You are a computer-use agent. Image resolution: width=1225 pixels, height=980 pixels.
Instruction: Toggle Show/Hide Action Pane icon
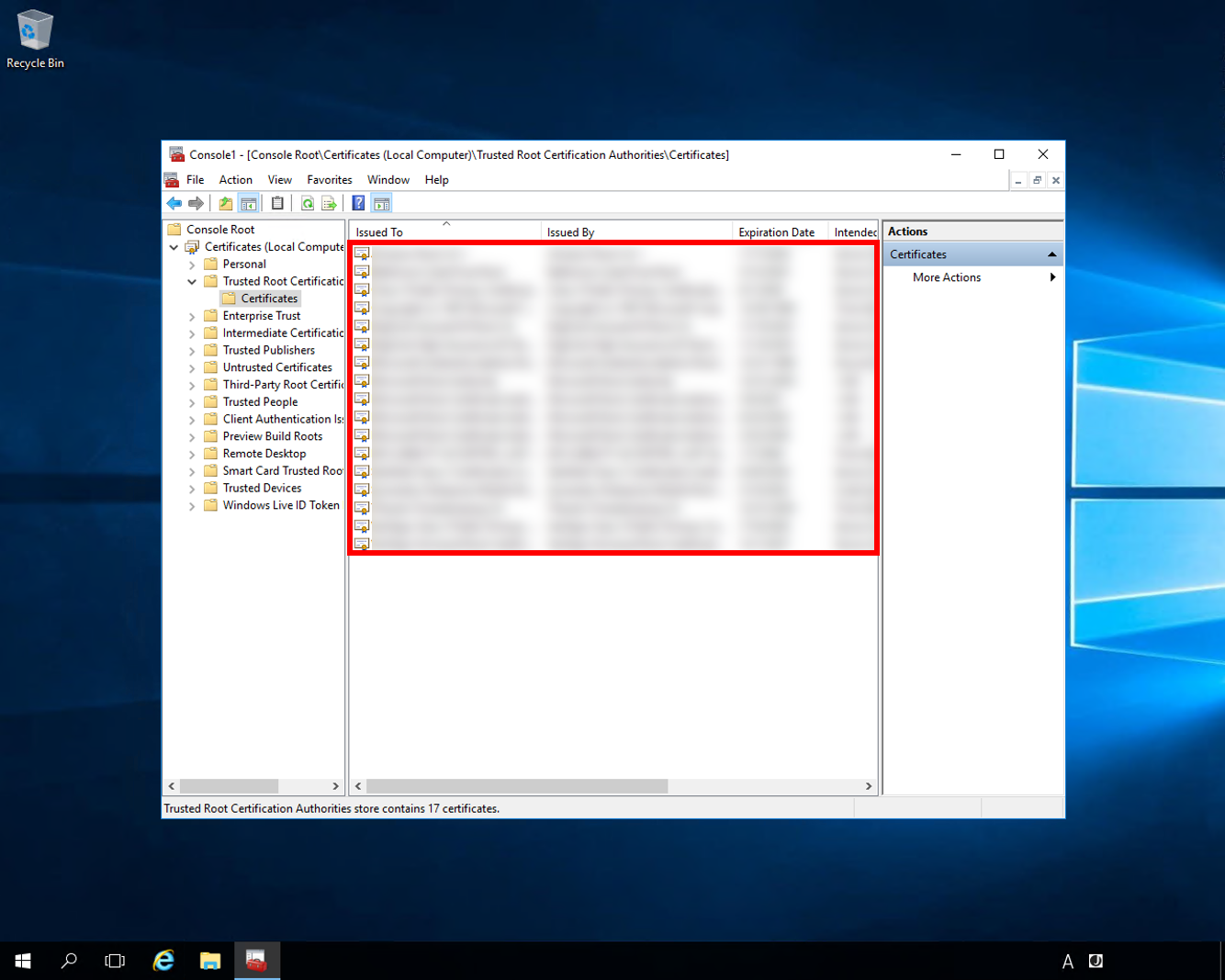point(382,203)
